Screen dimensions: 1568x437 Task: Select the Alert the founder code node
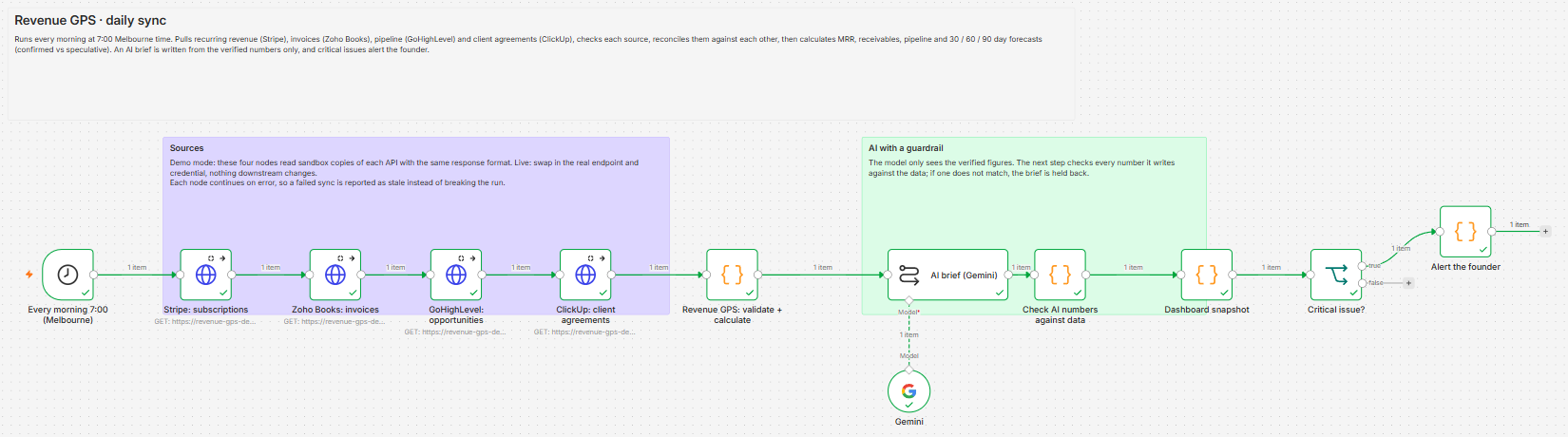[x=1465, y=232]
